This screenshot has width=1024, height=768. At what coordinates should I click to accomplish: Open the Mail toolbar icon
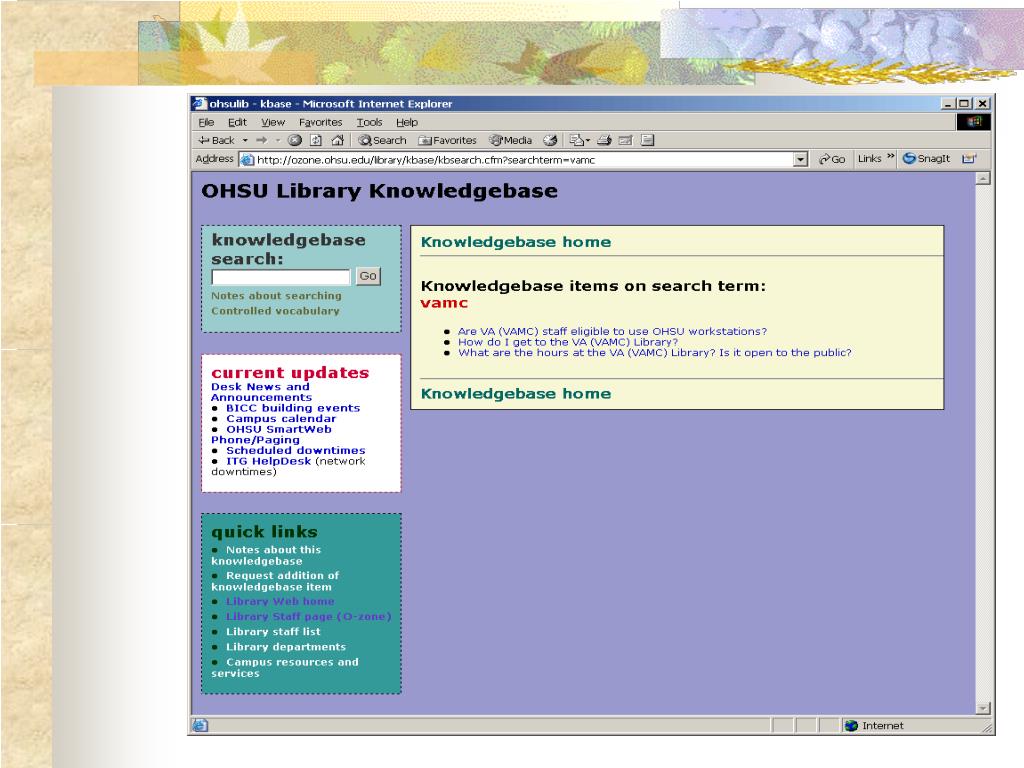[x=579, y=140]
